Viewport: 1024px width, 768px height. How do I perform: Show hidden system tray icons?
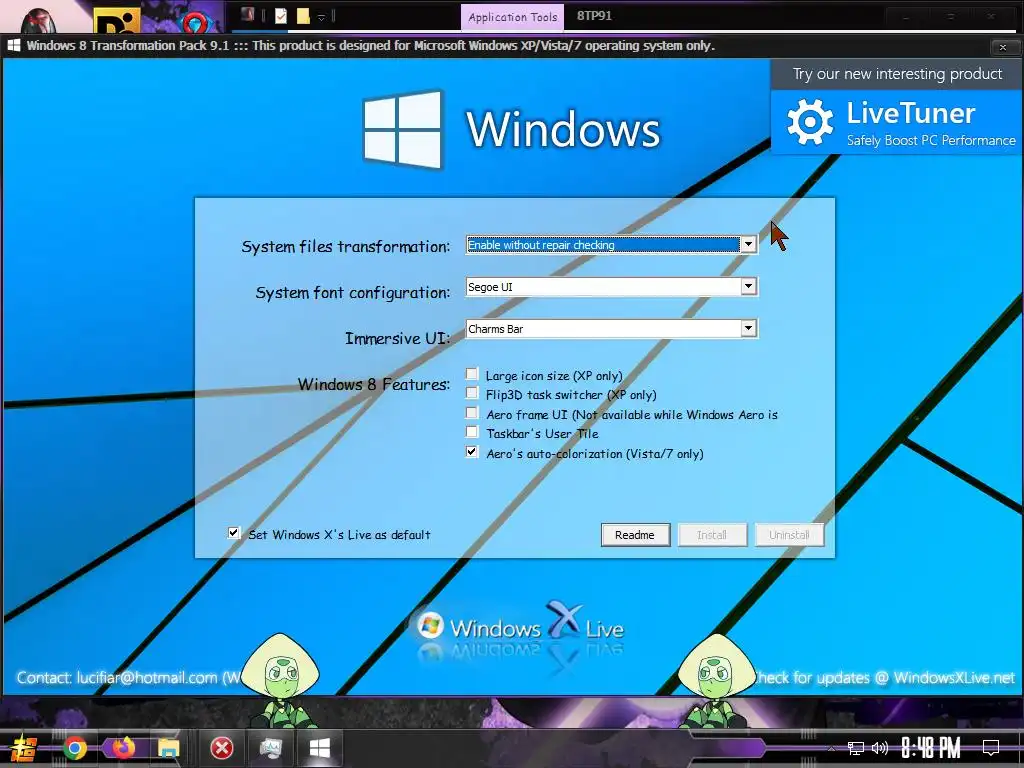831,748
